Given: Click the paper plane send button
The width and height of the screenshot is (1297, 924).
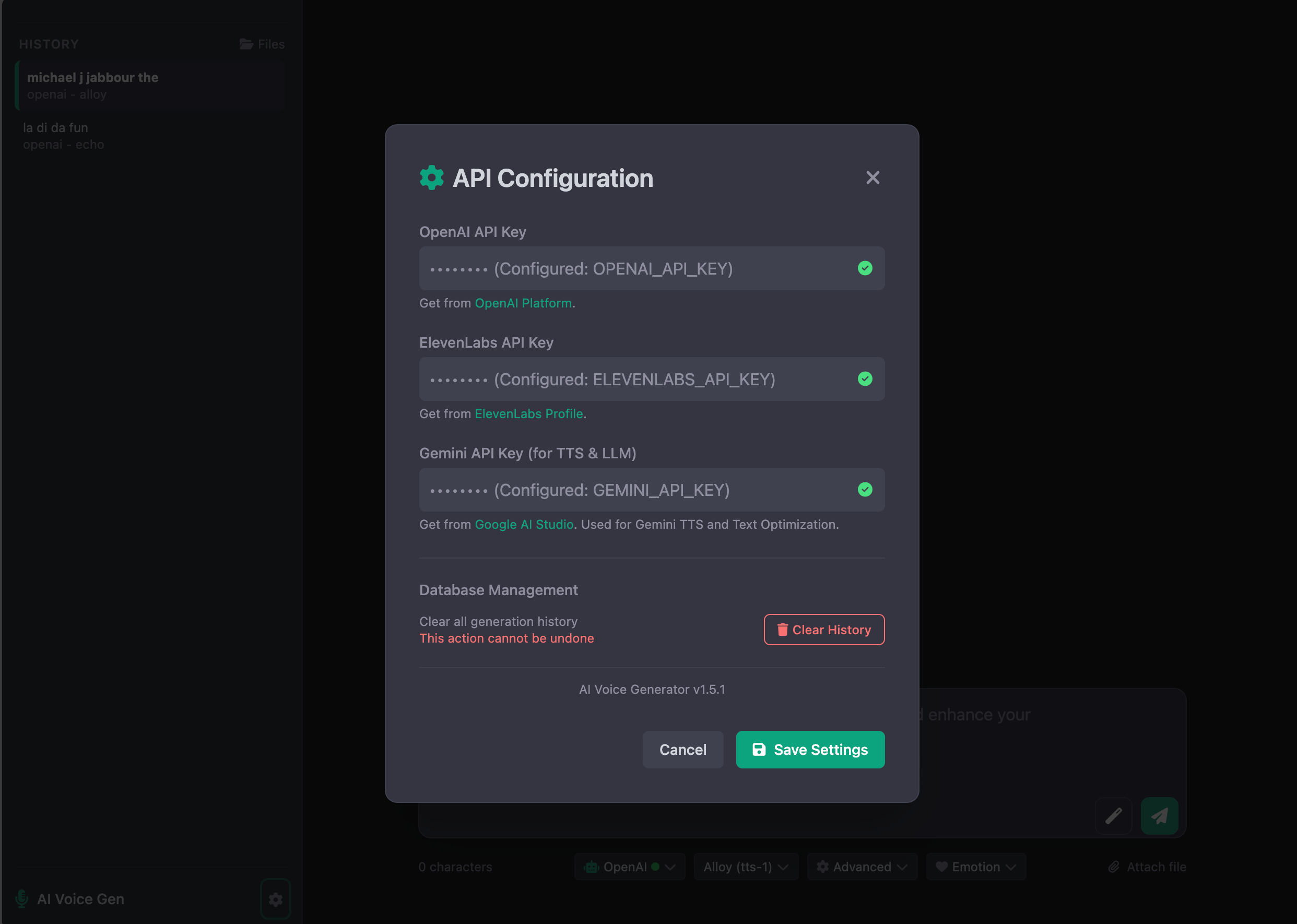Looking at the screenshot, I should point(1159,816).
